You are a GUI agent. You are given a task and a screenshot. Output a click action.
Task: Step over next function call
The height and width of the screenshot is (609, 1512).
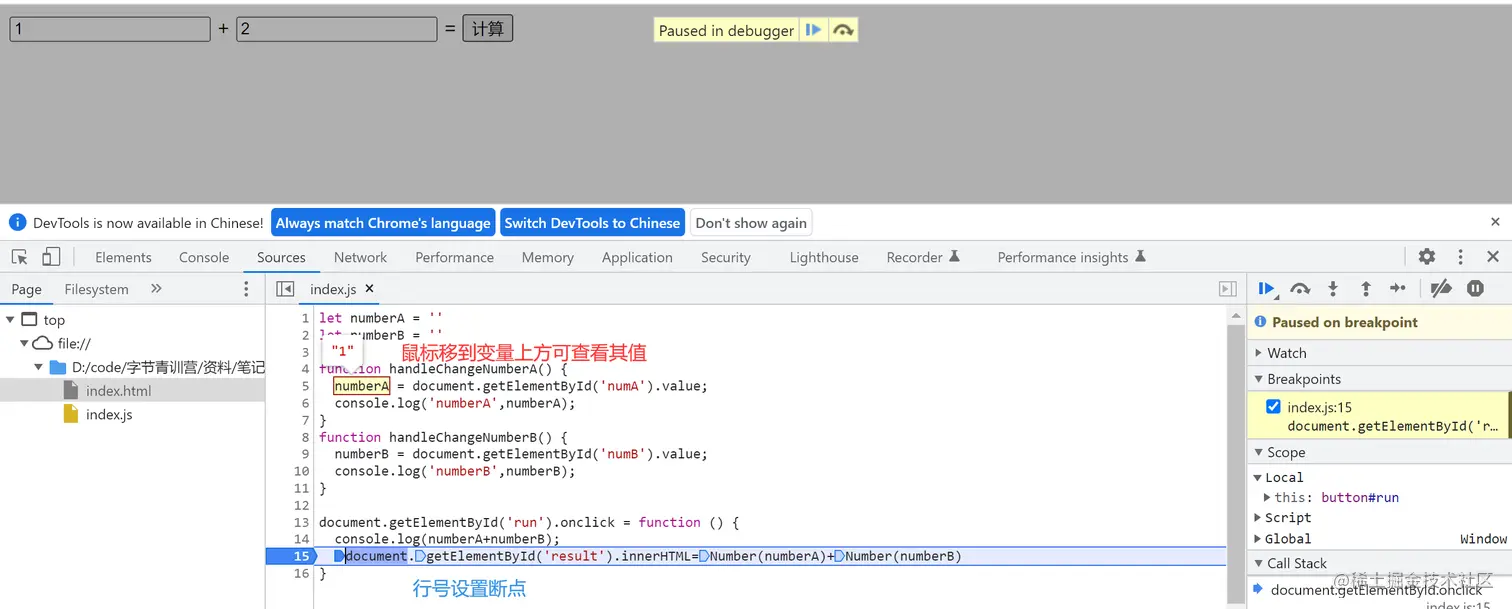(x=1300, y=289)
